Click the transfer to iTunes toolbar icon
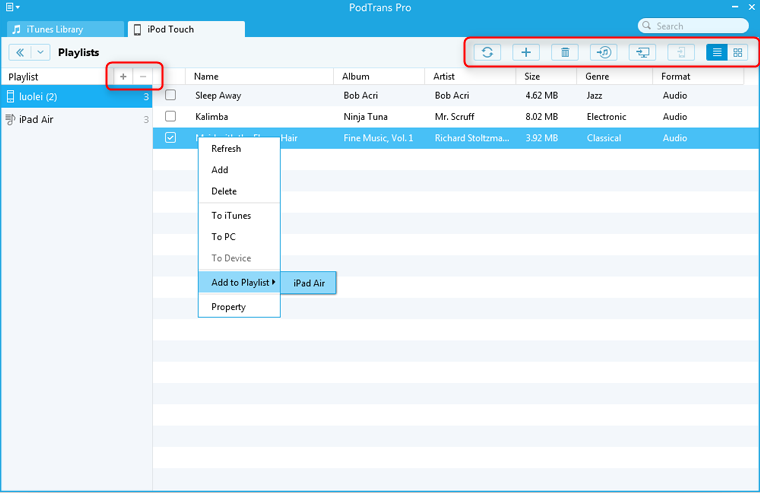This screenshot has width=760, height=493. 603,52
